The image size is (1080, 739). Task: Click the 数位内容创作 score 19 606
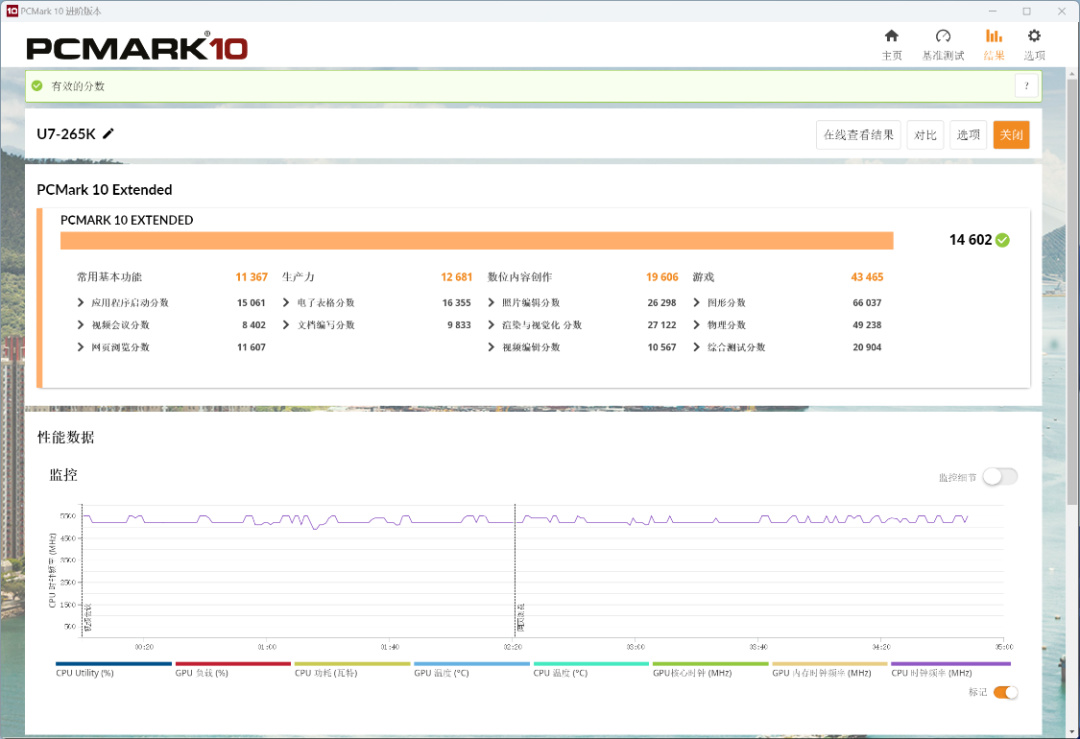point(662,277)
